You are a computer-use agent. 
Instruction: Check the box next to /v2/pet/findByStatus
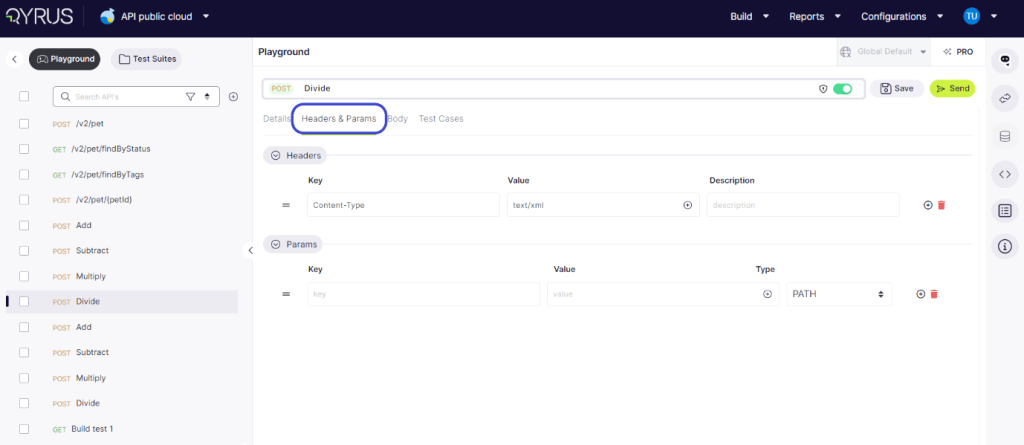24,149
